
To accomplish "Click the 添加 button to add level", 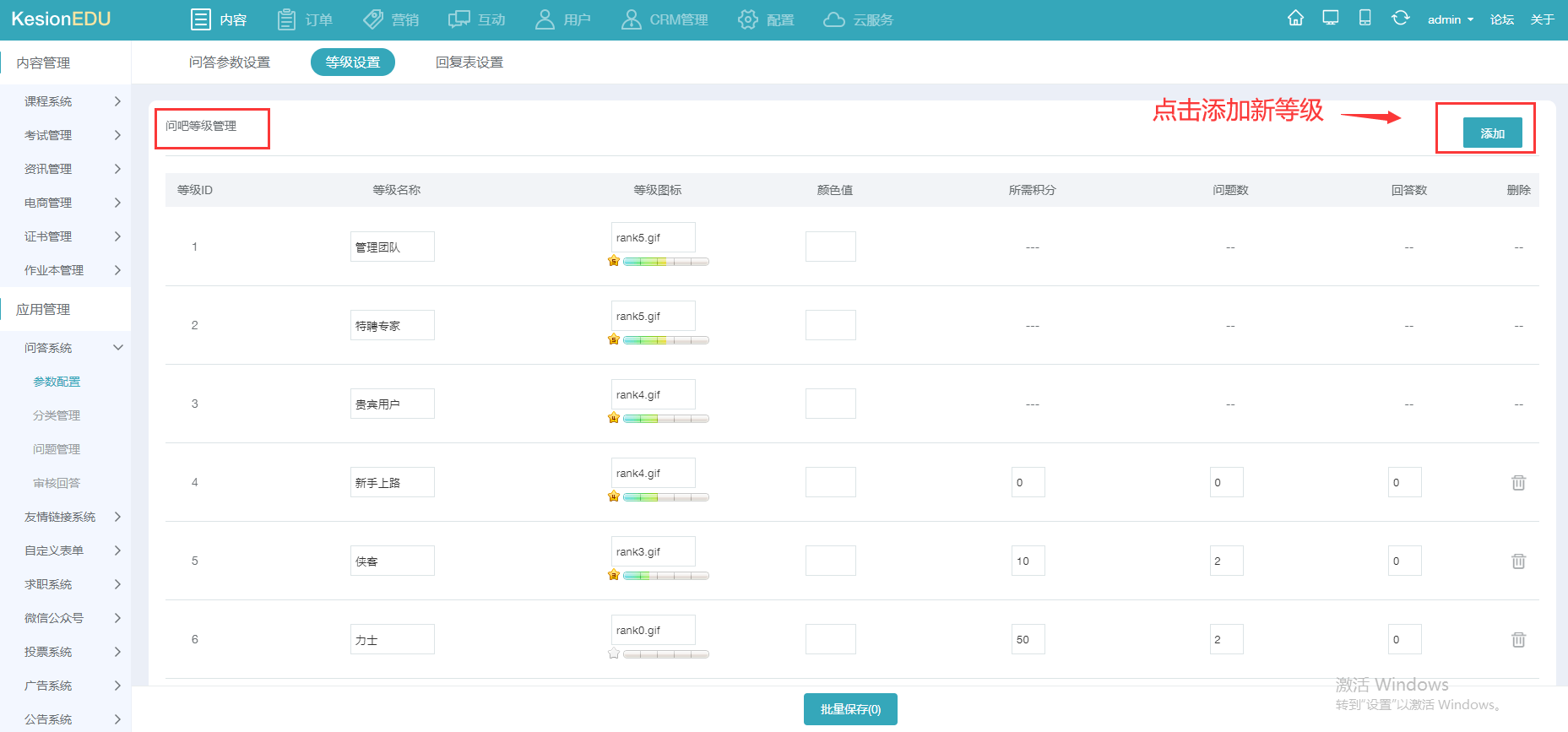I will click(1492, 133).
